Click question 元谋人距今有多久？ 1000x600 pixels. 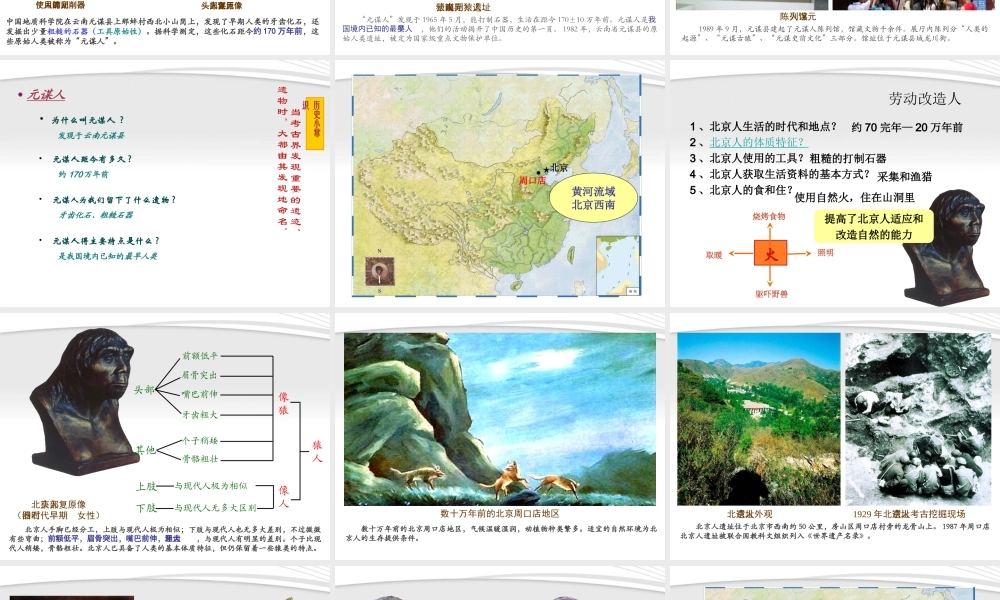pos(92,159)
